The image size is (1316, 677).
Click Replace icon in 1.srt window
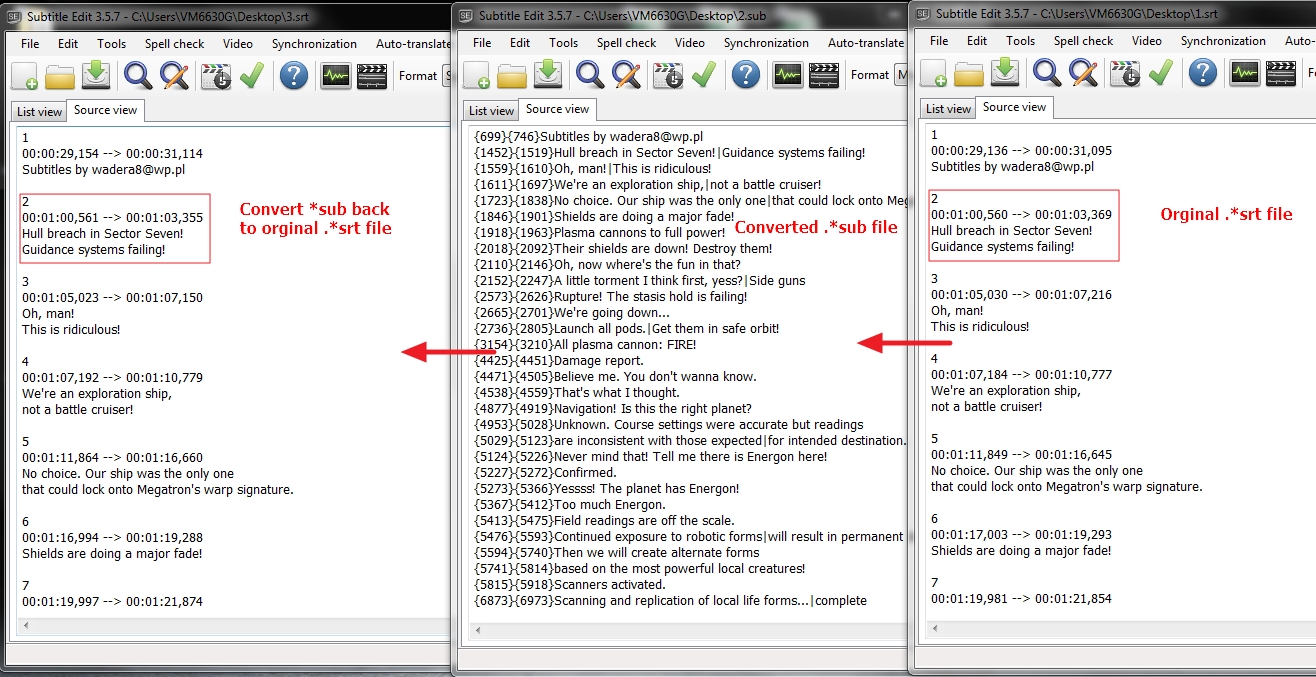[1083, 73]
